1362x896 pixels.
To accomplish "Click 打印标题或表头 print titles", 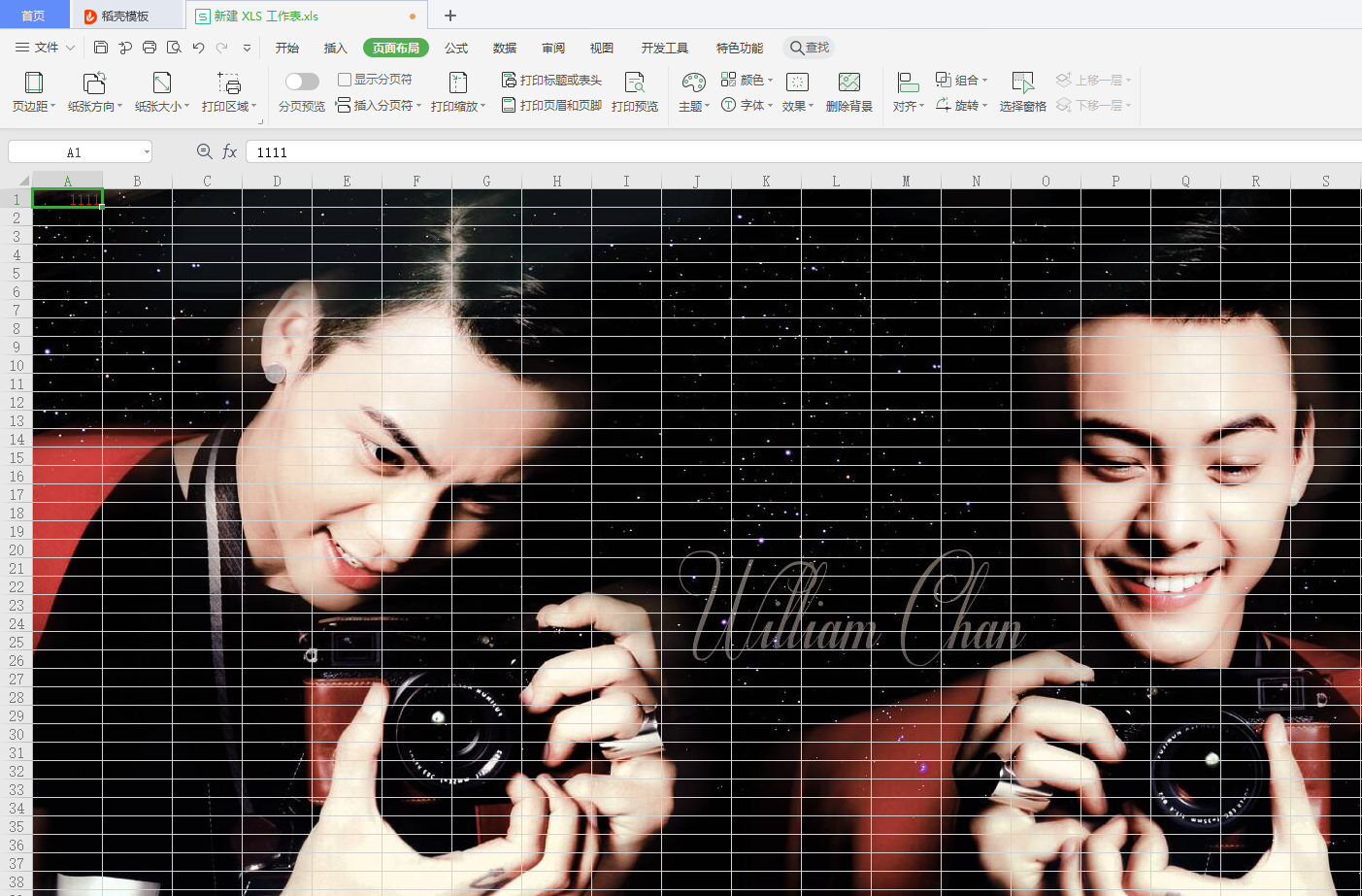I will pos(551,80).
